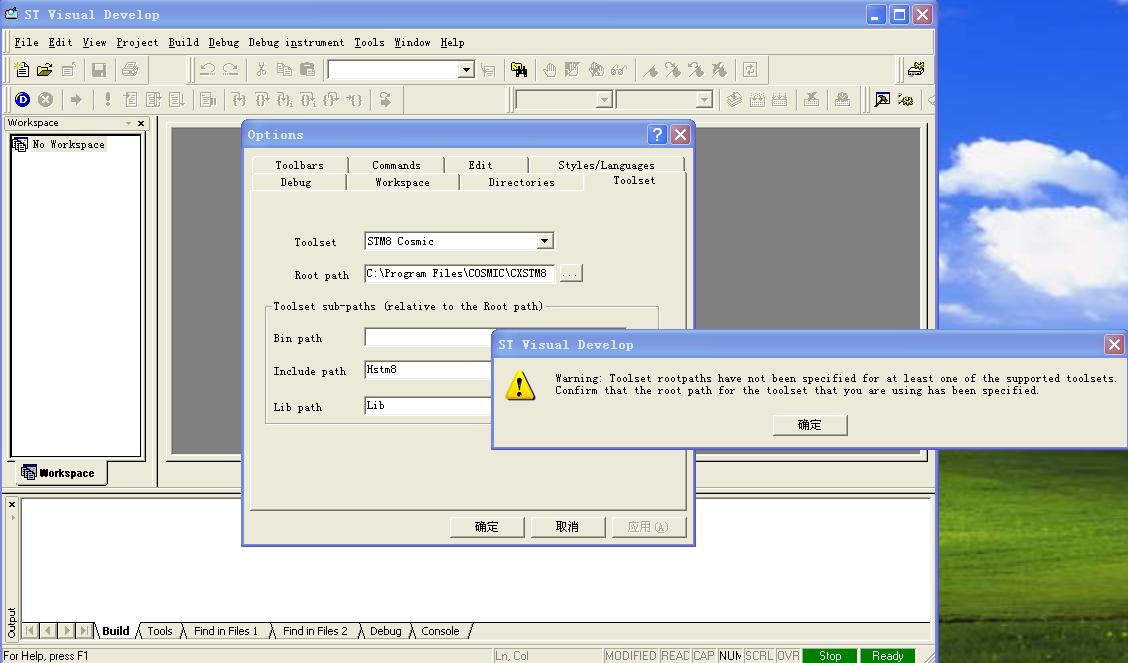Click 确定 in the Options dialog
The image size is (1128, 663).
tap(487, 526)
